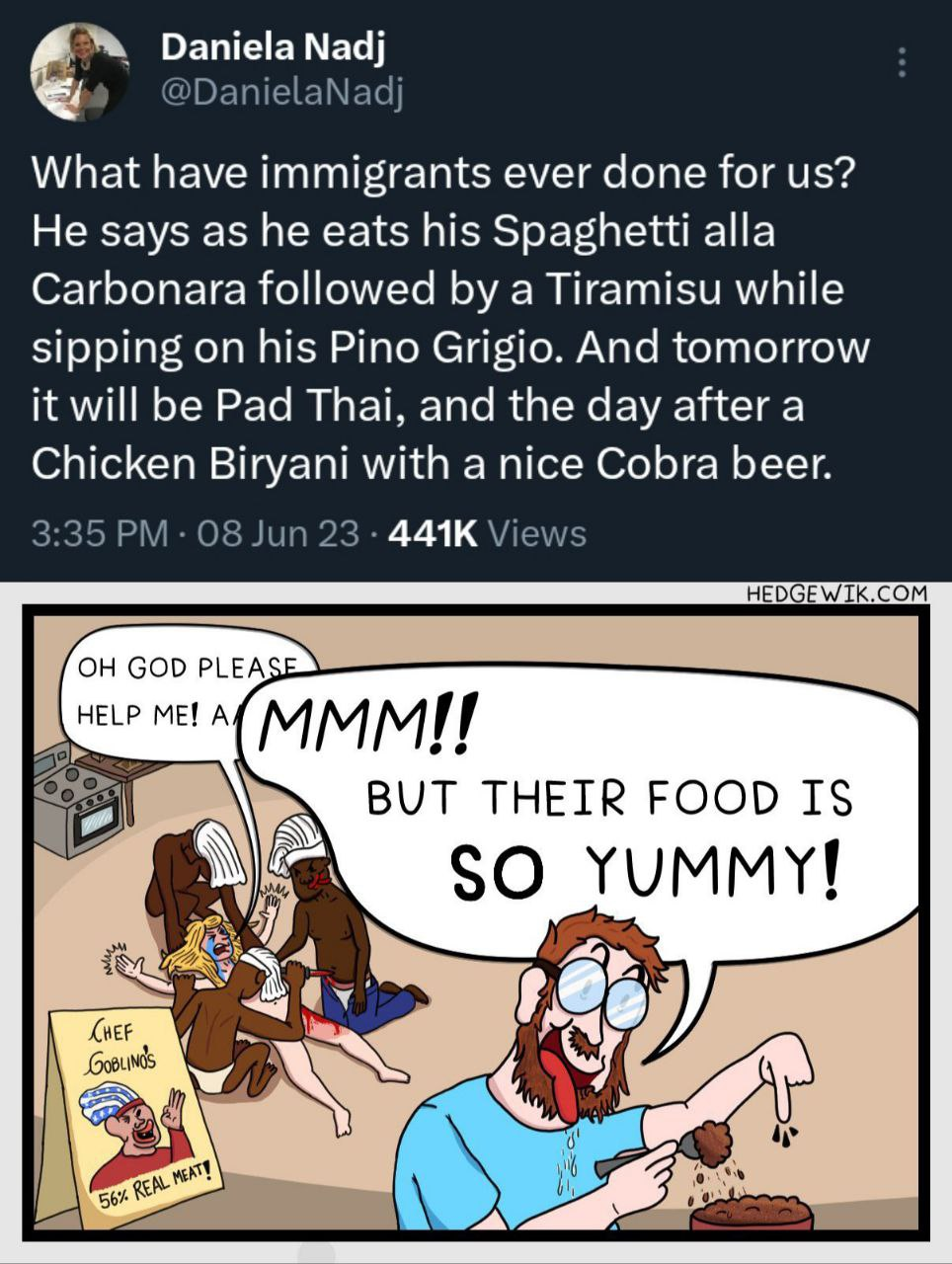Click the 3:35 PM timestamp
Viewport: 952px width, 1264px height.
(x=100, y=533)
